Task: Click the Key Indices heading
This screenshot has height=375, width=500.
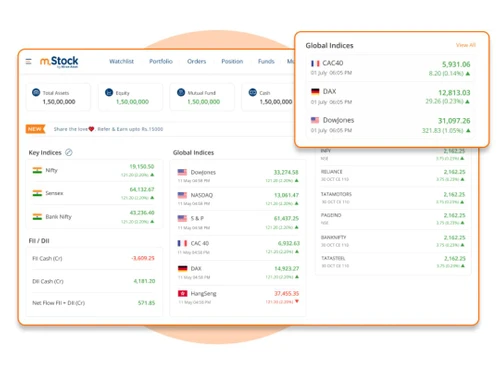Action: click(45, 153)
